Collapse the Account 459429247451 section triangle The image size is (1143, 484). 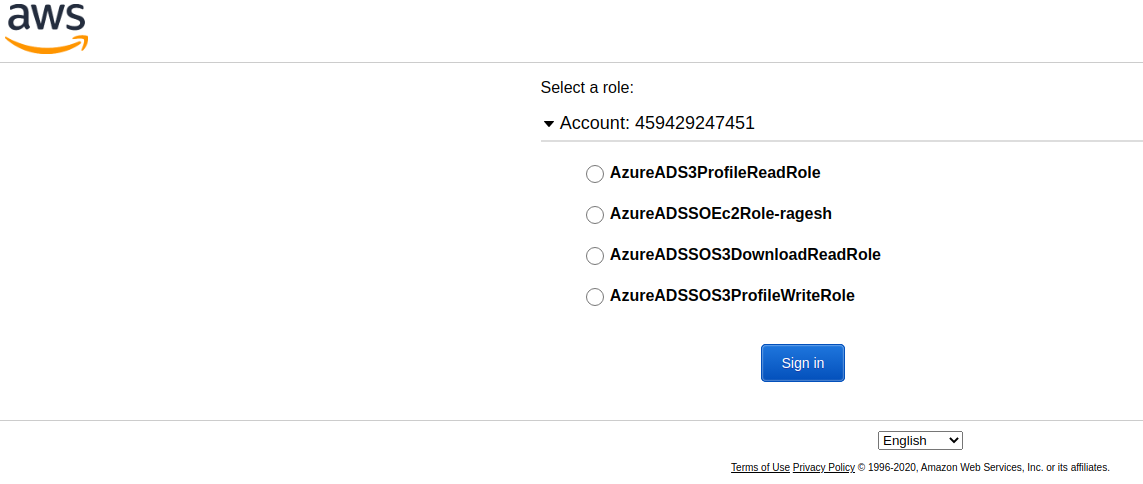coord(549,124)
